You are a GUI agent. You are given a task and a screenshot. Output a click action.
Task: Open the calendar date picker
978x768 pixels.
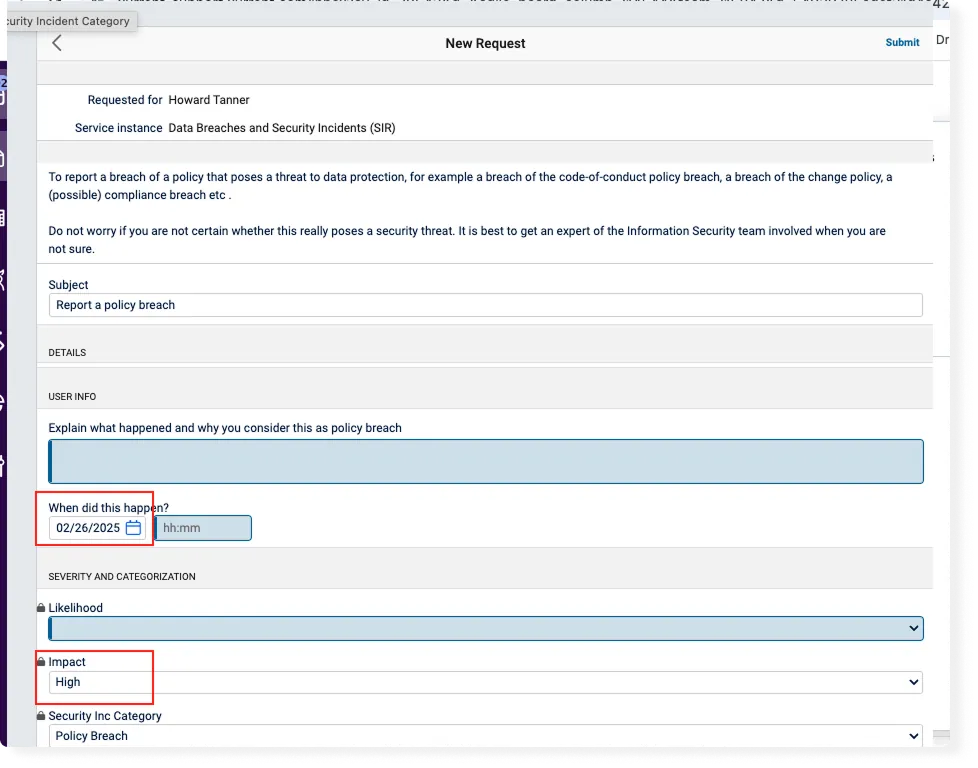pyautogui.click(x=133, y=528)
